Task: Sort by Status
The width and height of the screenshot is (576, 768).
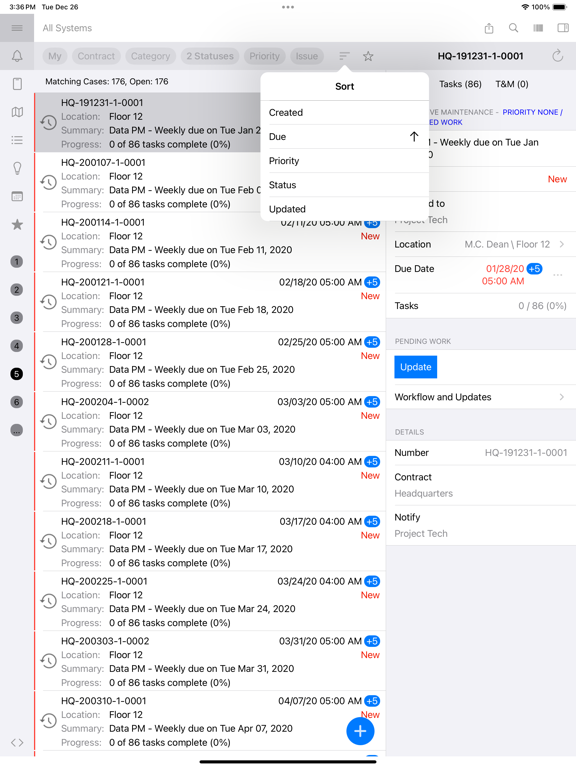Action: 344,185
